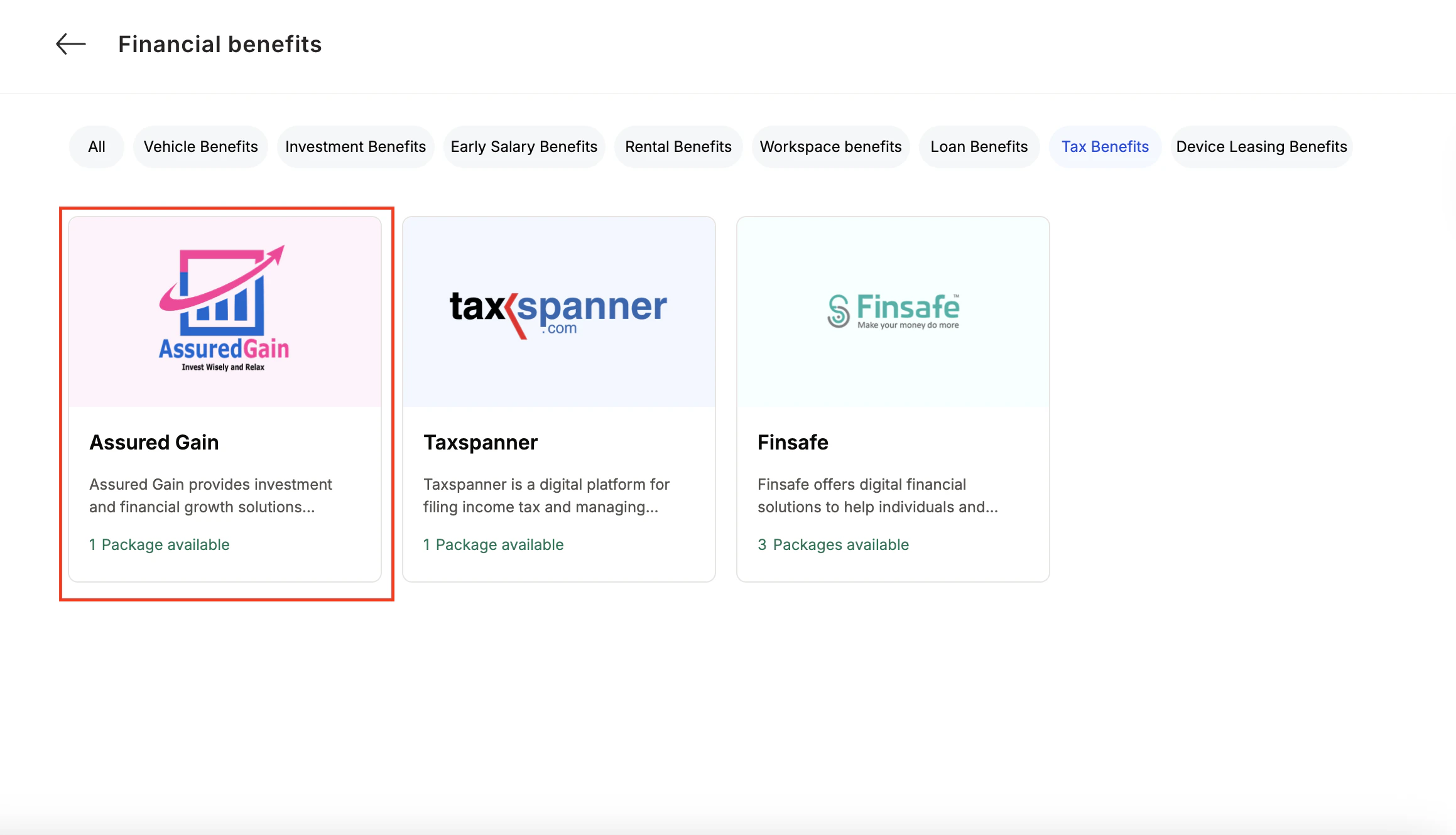Image resolution: width=1456 pixels, height=835 pixels.
Task: View Finsafe's 3 Packages available
Action: 834,544
